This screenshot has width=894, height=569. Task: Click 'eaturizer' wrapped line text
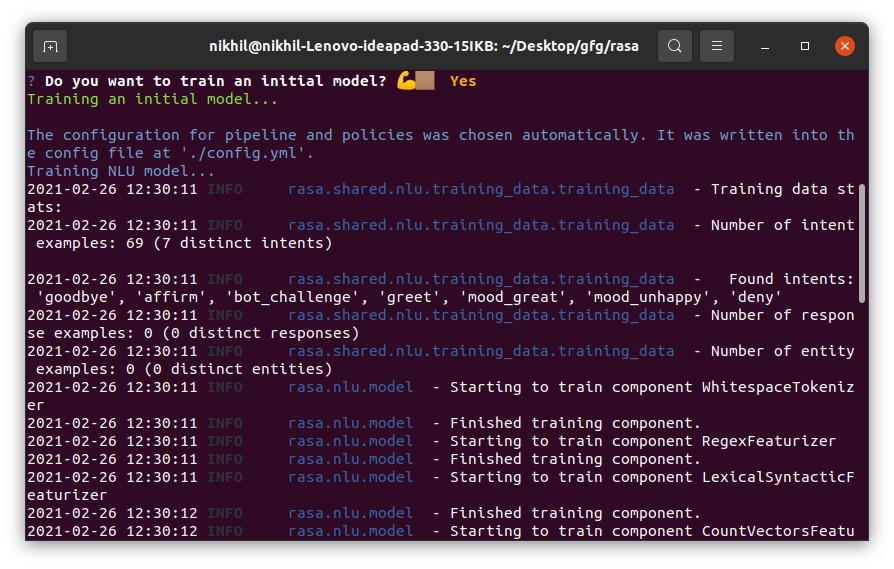[x=67, y=495]
